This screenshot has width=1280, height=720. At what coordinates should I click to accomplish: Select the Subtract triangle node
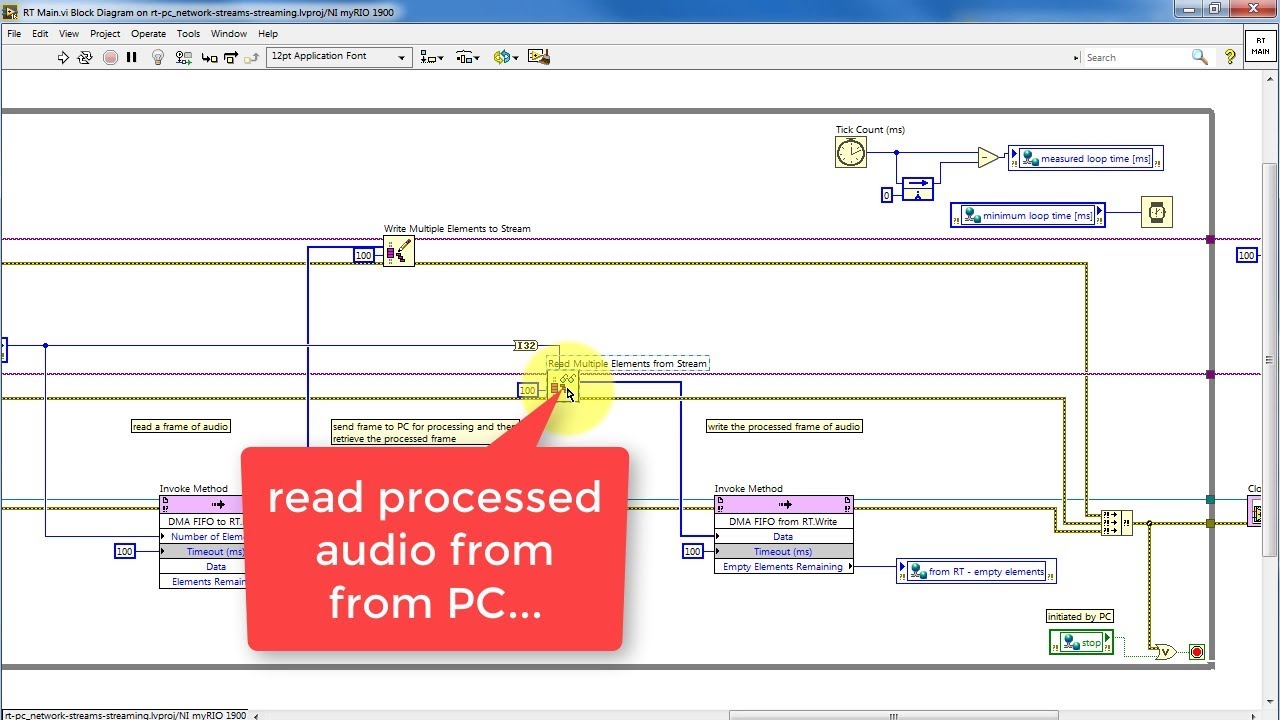tap(988, 157)
